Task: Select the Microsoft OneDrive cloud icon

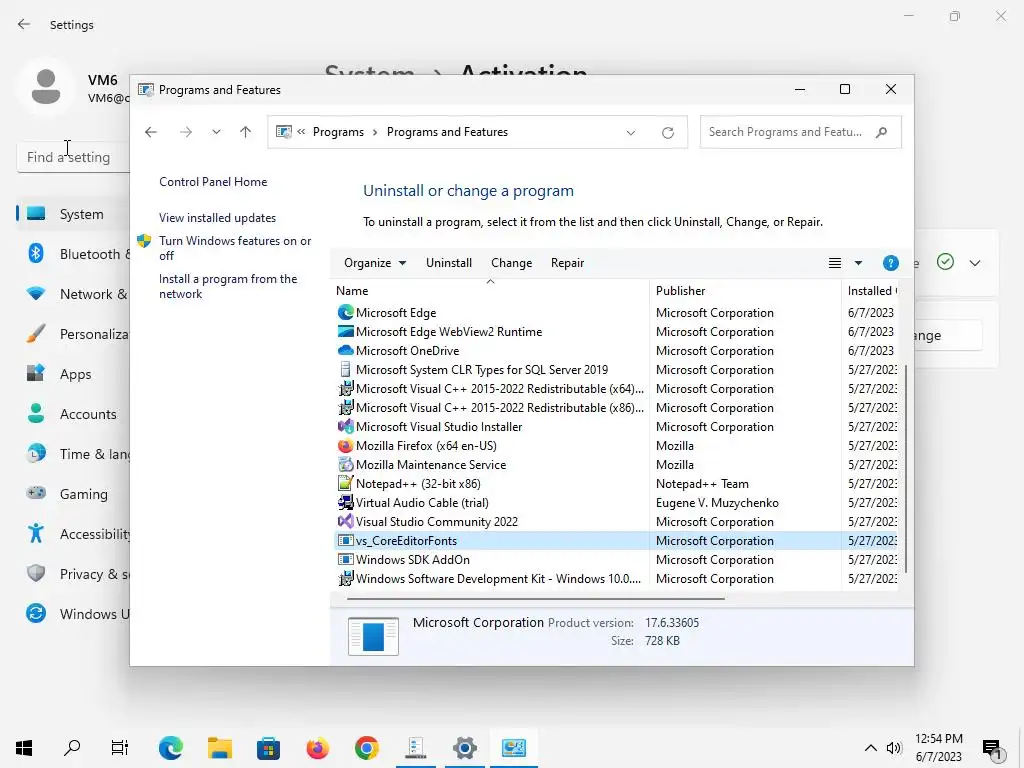Action: (345, 351)
